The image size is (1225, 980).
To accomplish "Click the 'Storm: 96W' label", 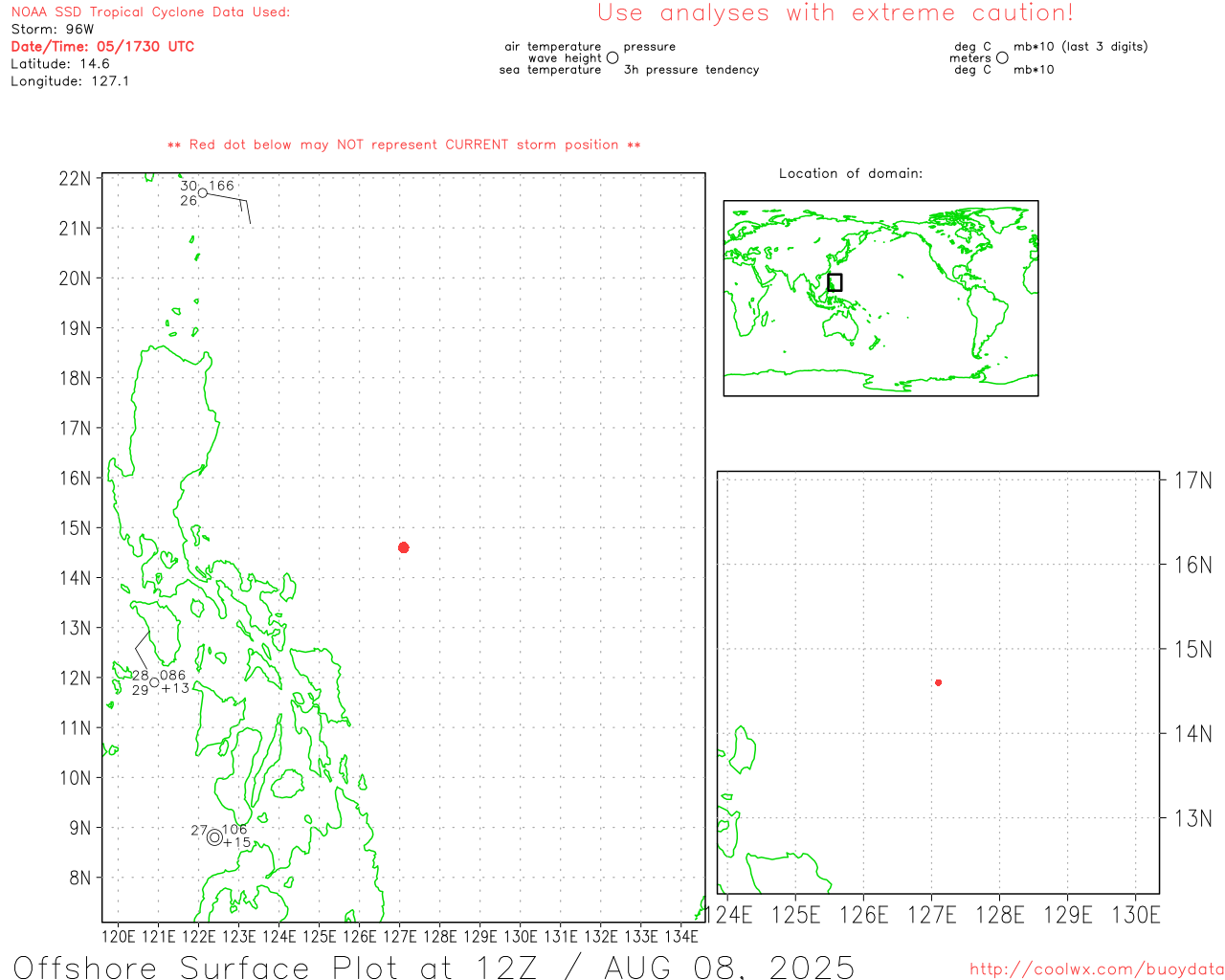I will click(53, 30).
